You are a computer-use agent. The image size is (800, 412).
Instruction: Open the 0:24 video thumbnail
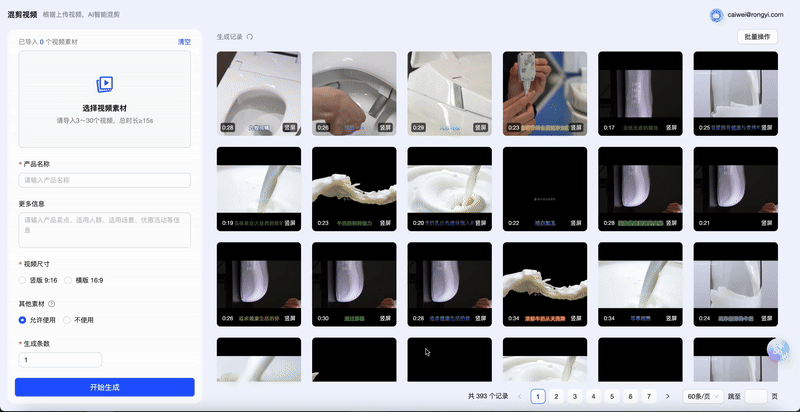pyautogui.click(x=736, y=285)
